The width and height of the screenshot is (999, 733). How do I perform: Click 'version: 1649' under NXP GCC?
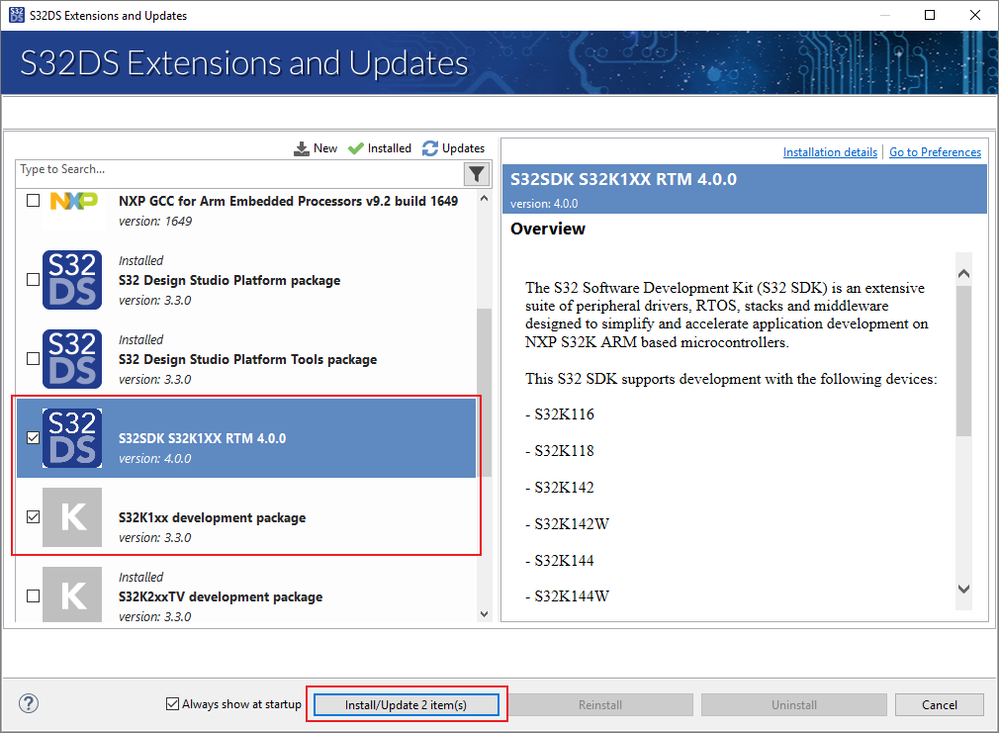click(x=155, y=222)
